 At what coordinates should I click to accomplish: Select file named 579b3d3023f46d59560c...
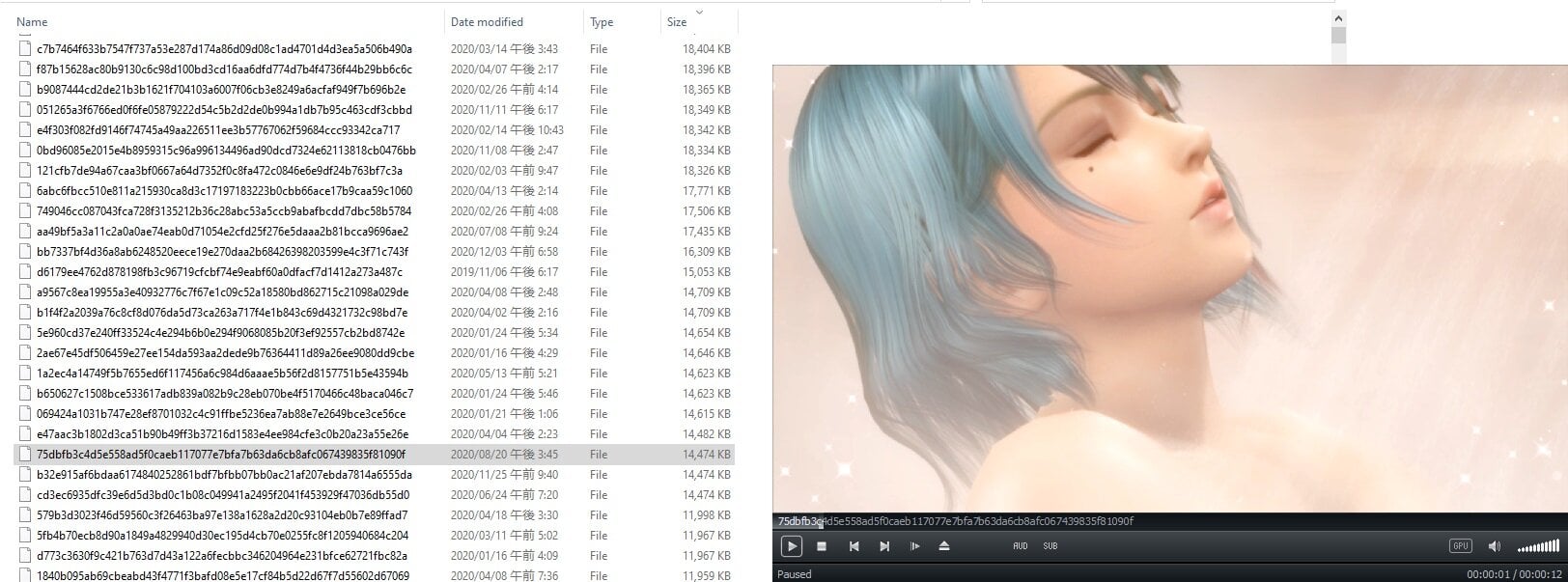click(x=222, y=515)
